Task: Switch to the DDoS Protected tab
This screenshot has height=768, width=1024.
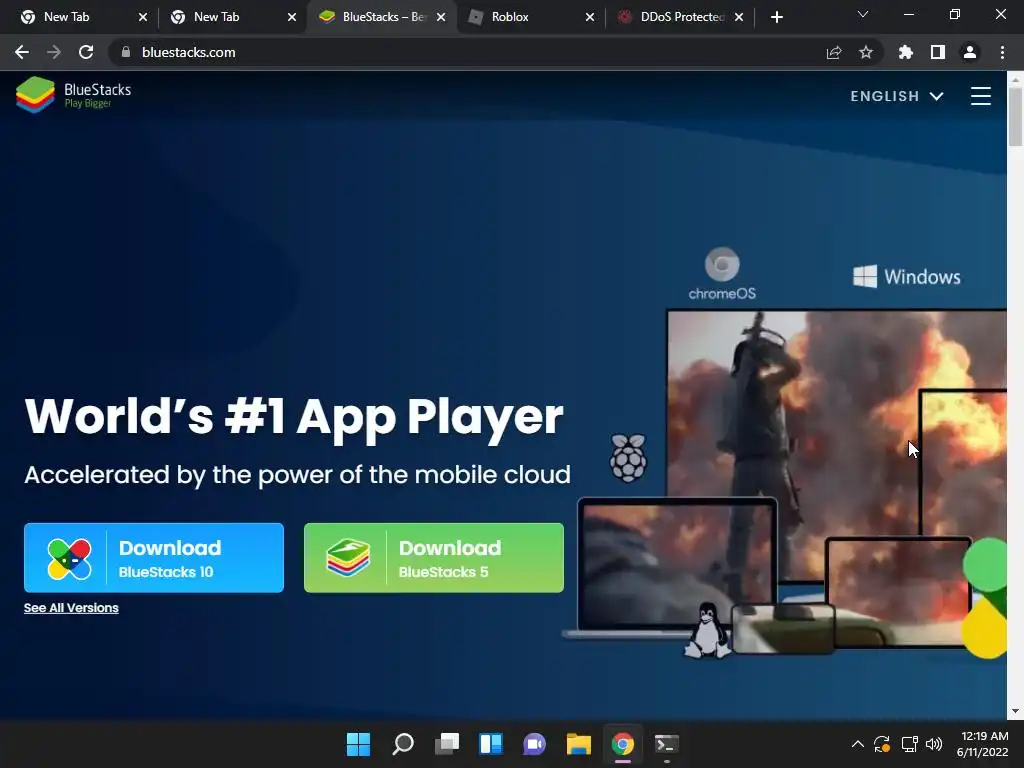Action: [x=682, y=17]
